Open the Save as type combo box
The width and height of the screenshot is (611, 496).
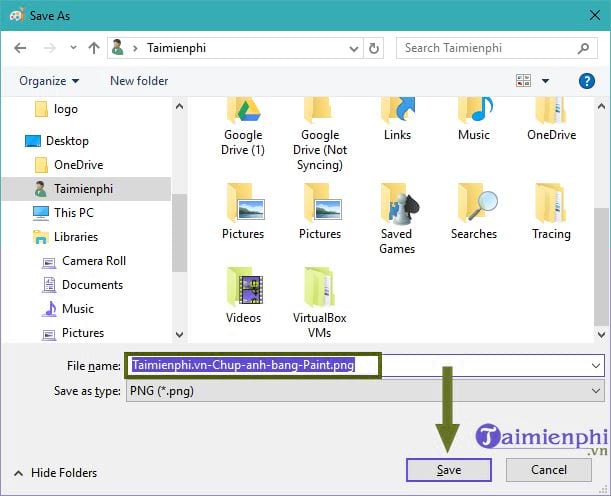[366, 391]
